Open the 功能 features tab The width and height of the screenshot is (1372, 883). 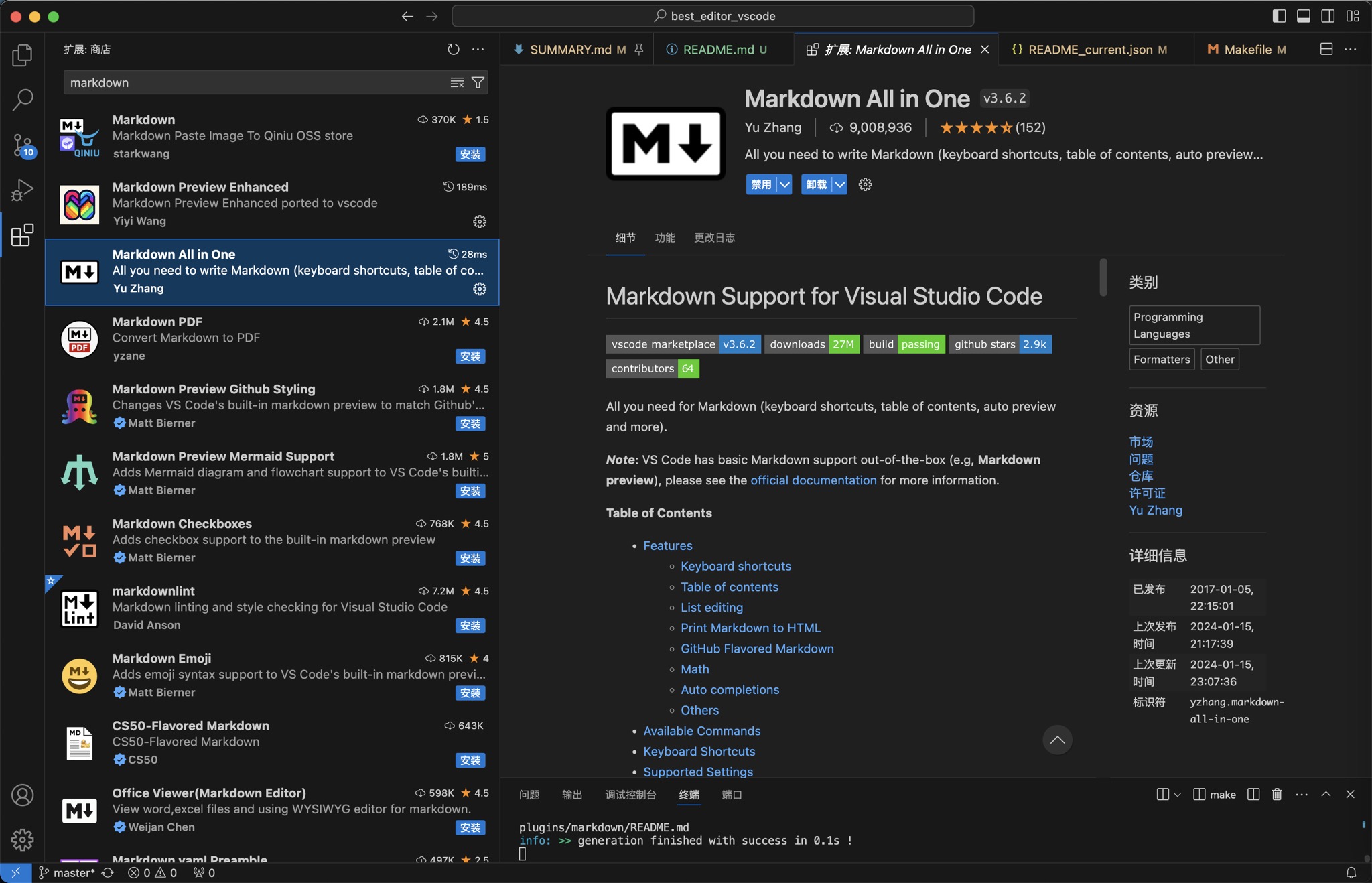665,238
